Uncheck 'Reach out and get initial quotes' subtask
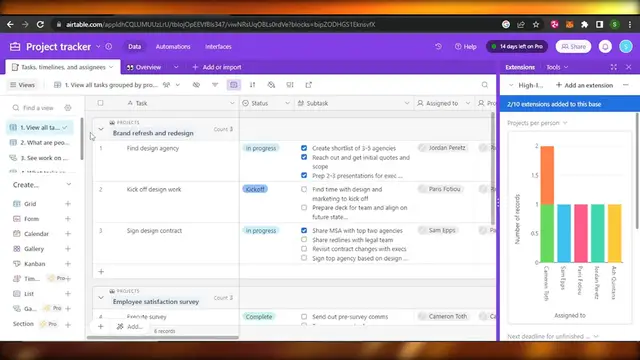Image resolution: width=640 pixels, height=360 pixels. [x=304, y=157]
